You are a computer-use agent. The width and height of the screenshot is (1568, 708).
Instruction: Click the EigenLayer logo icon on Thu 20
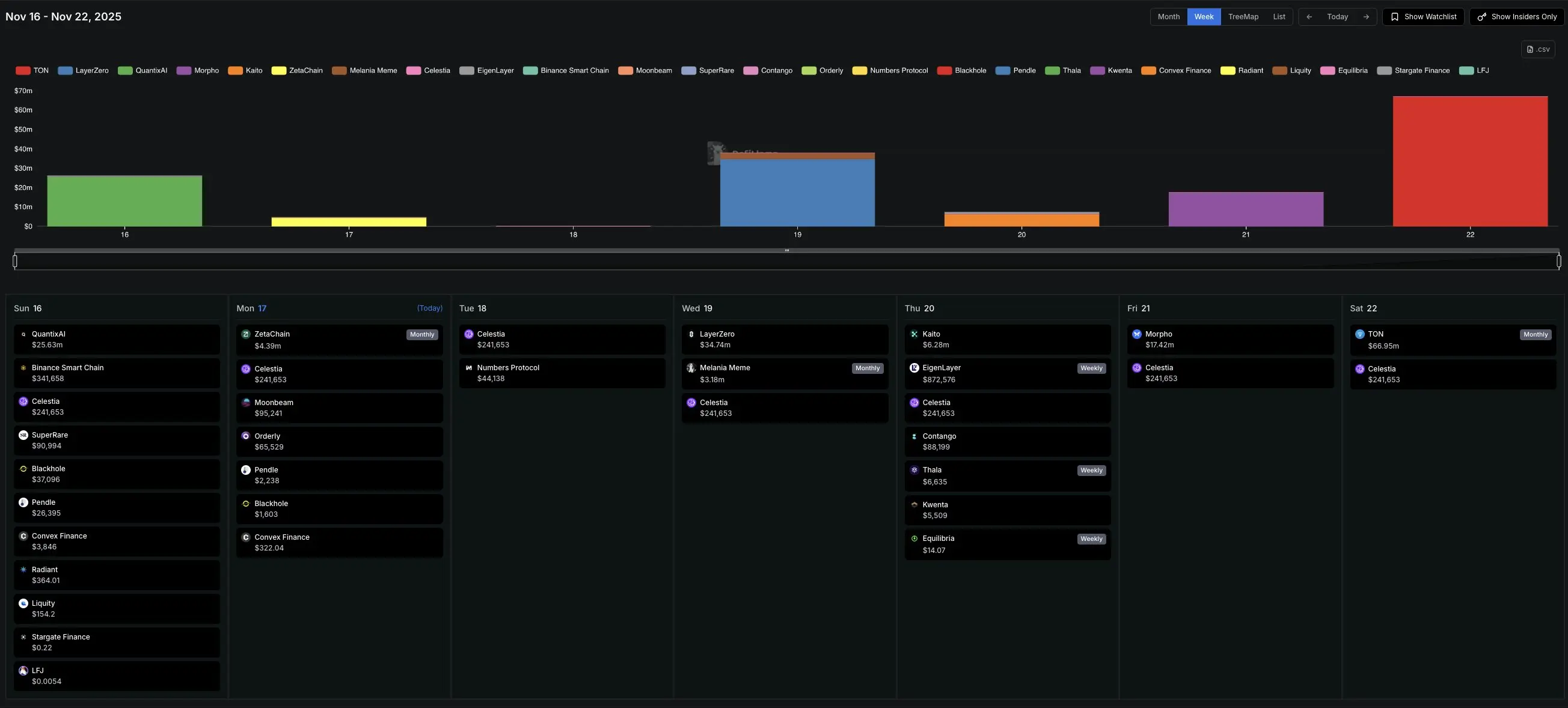tap(914, 368)
